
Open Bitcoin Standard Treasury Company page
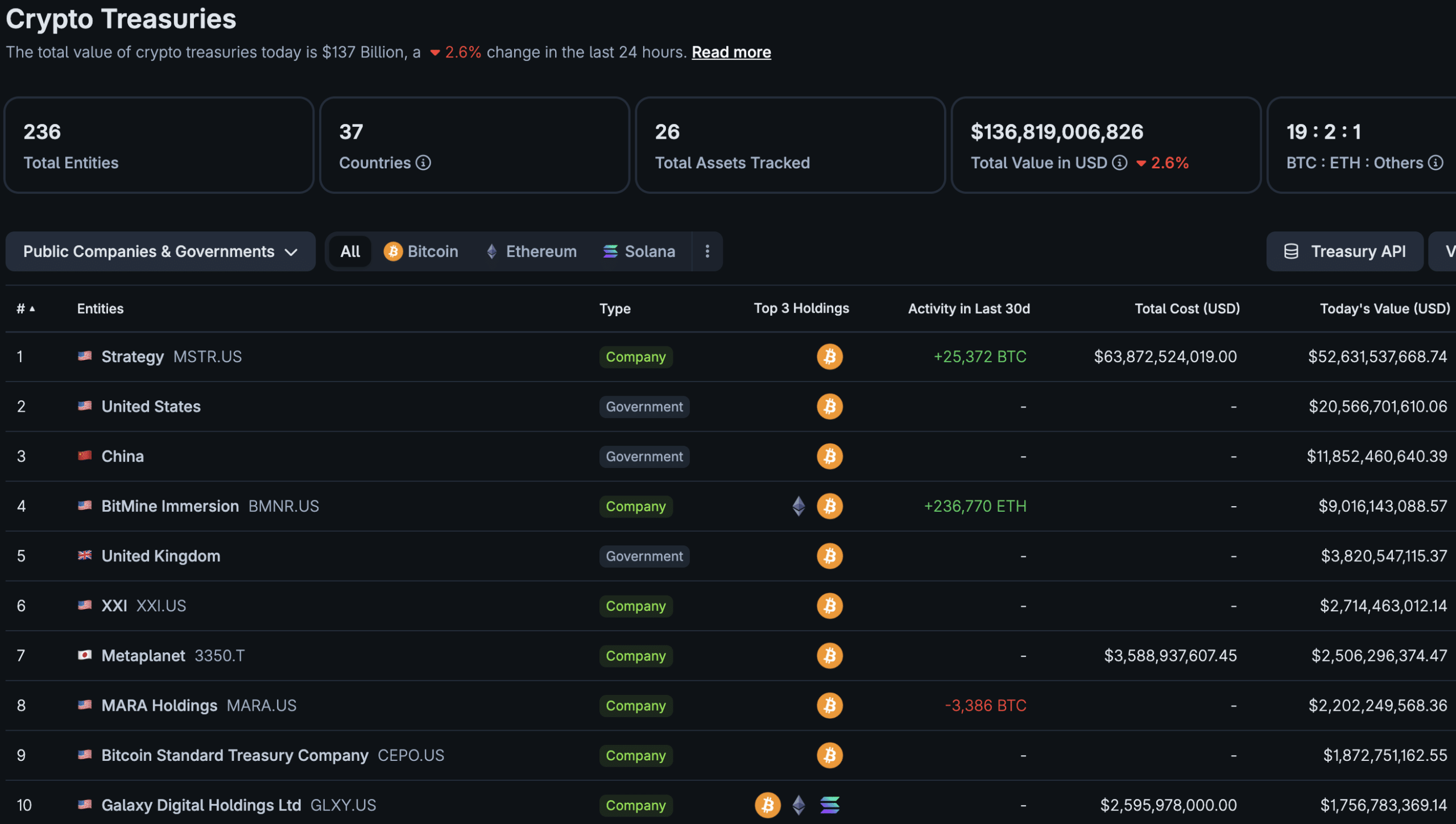tap(235, 755)
